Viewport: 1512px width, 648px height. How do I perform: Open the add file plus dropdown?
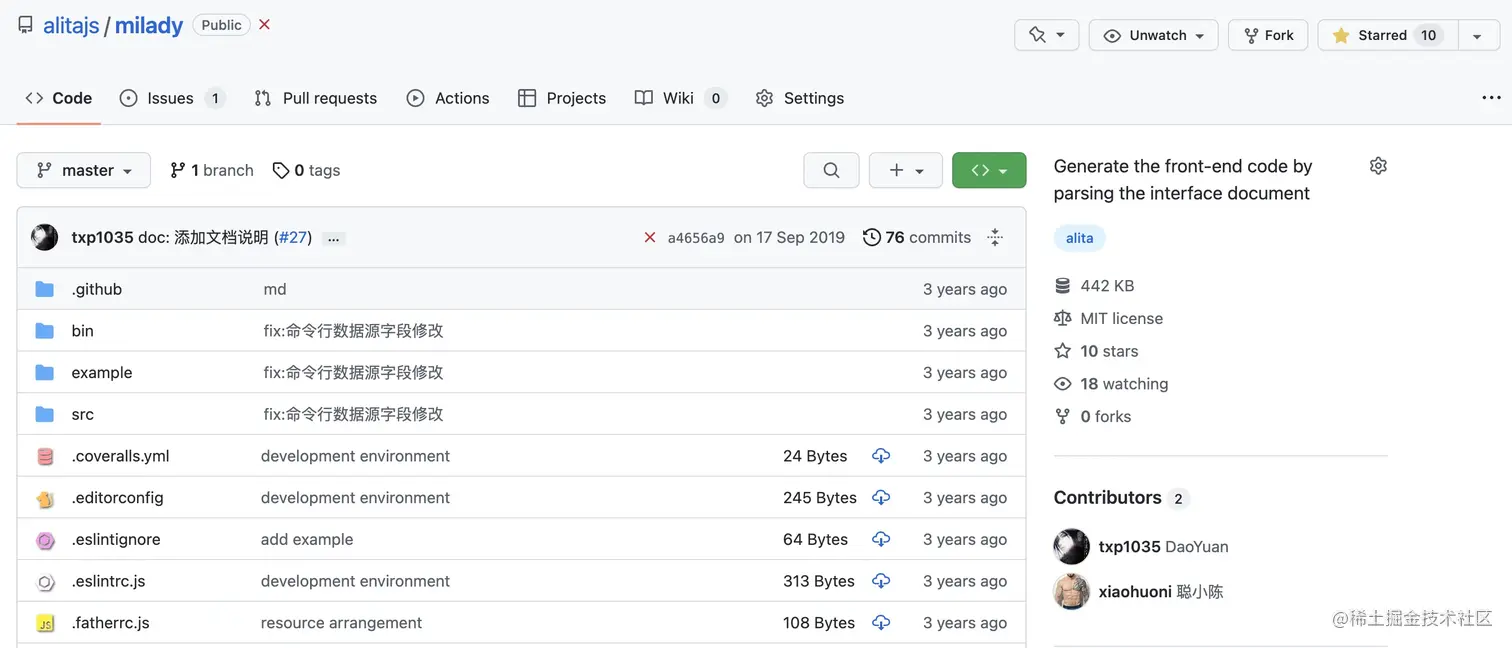905,170
